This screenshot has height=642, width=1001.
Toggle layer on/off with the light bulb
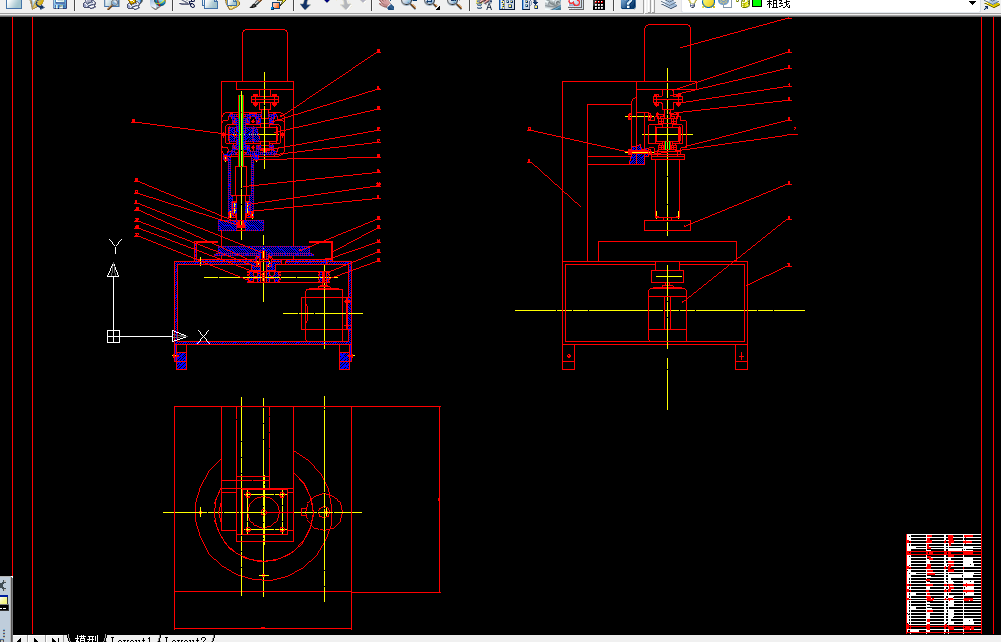point(693,3)
